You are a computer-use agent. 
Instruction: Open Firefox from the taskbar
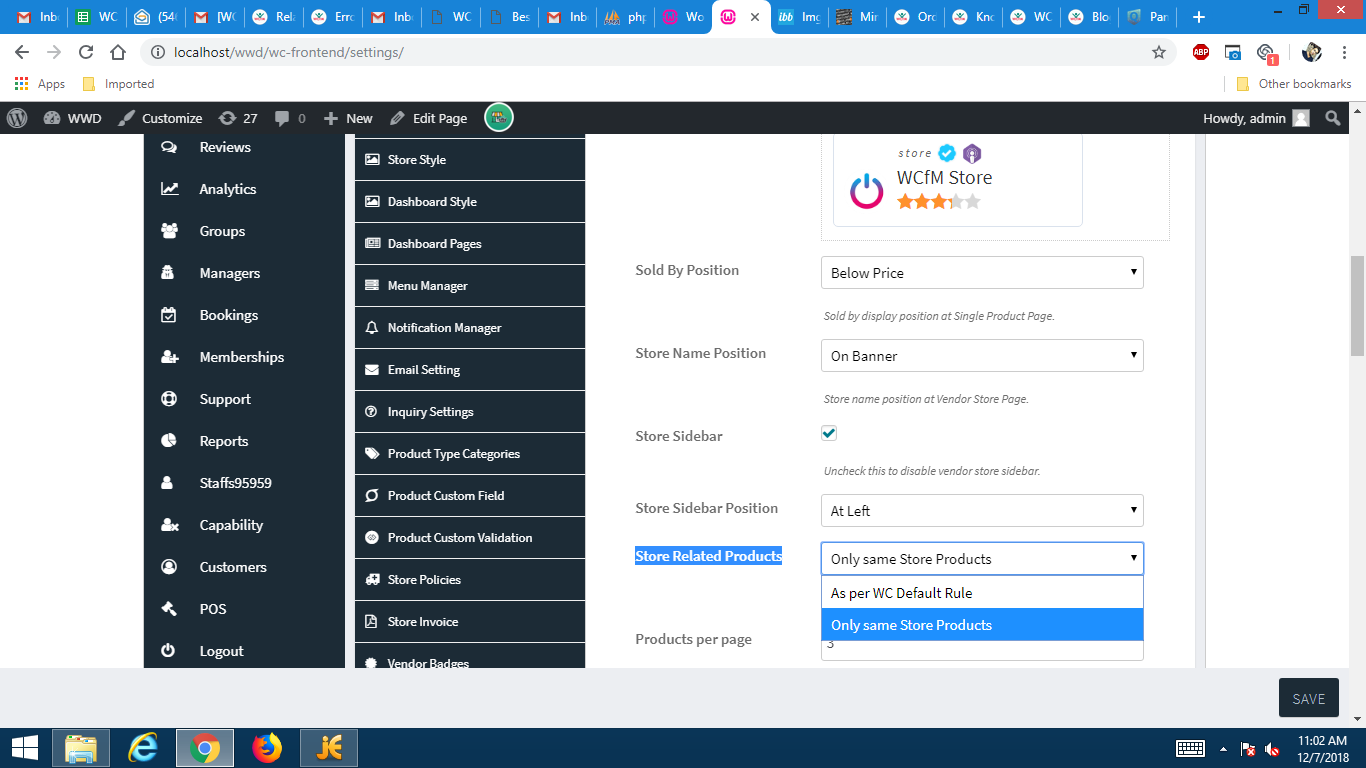pyautogui.click(x=267, y=748)
